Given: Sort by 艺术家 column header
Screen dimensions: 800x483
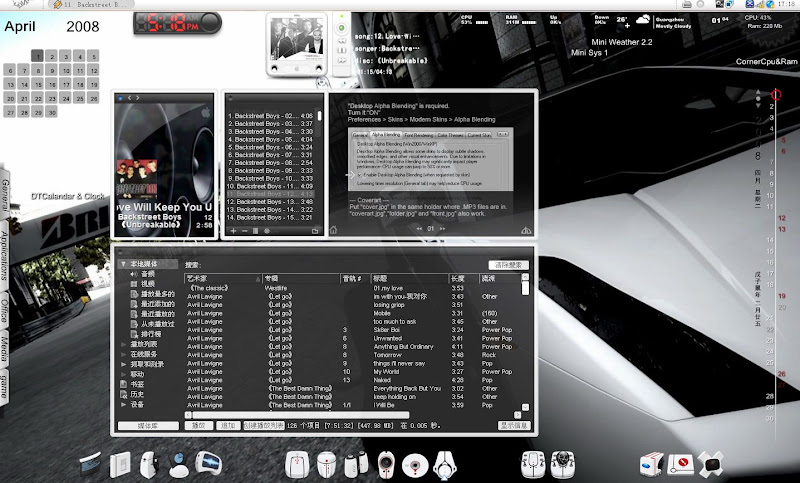Looking at the screenshot, I should [x=223, y=278].
